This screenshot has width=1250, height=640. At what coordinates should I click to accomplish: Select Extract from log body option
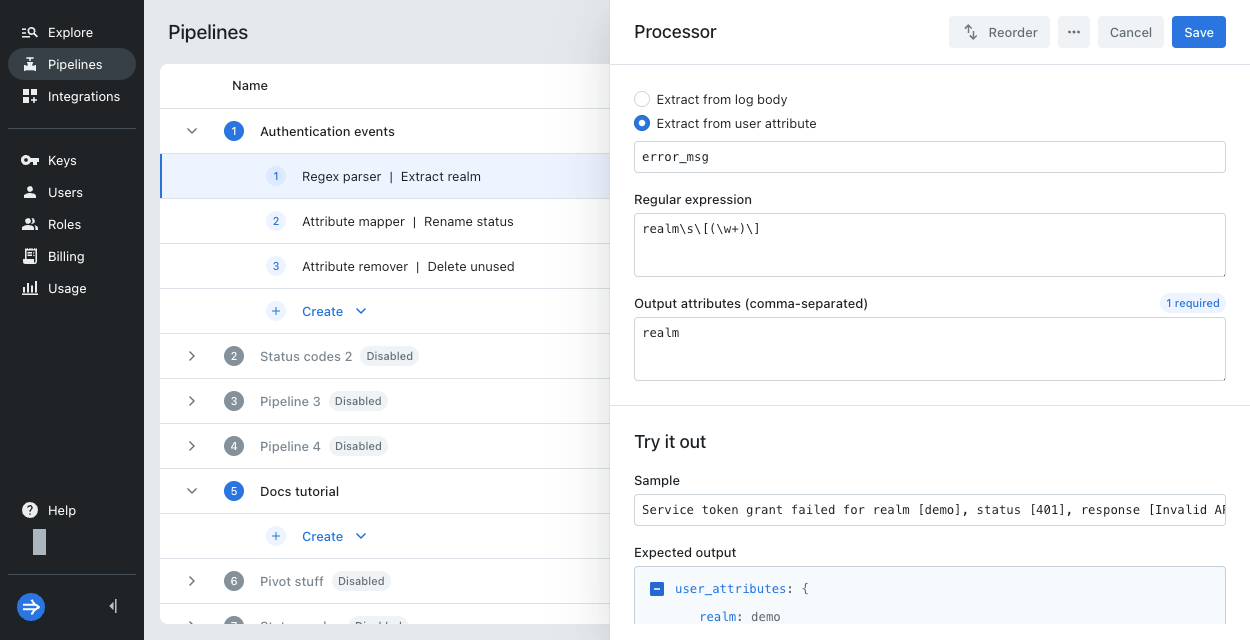click(642, 99)
